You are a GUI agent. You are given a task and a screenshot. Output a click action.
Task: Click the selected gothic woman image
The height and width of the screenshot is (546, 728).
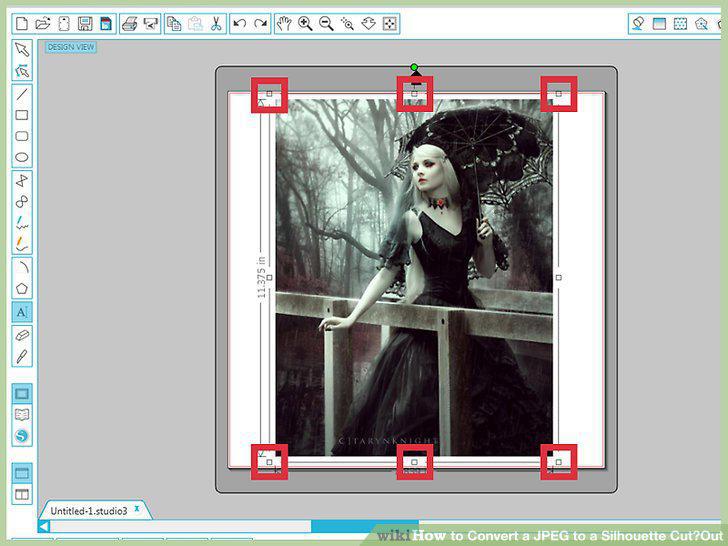414,278
